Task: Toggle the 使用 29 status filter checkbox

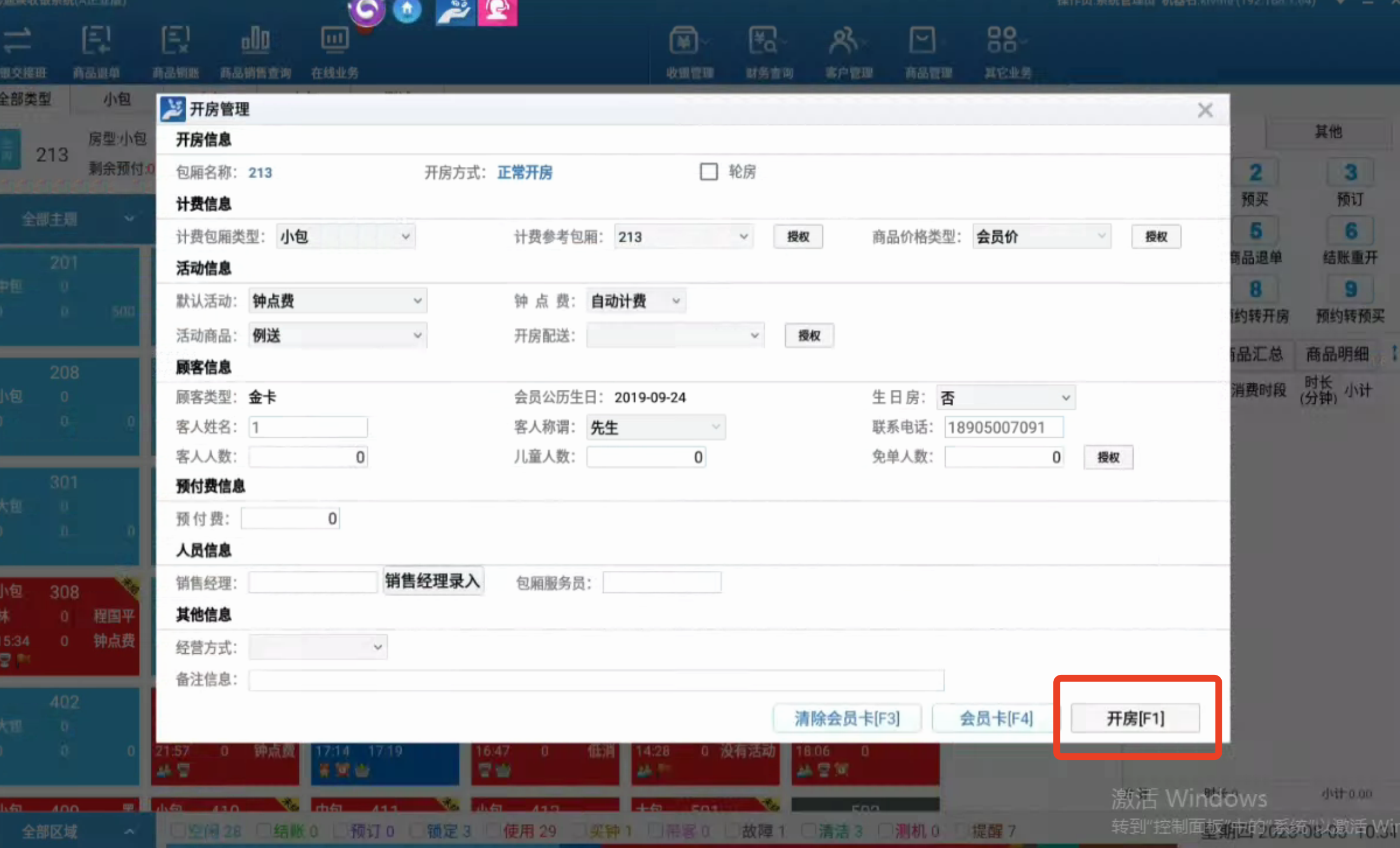Action: tap(494, 830)
